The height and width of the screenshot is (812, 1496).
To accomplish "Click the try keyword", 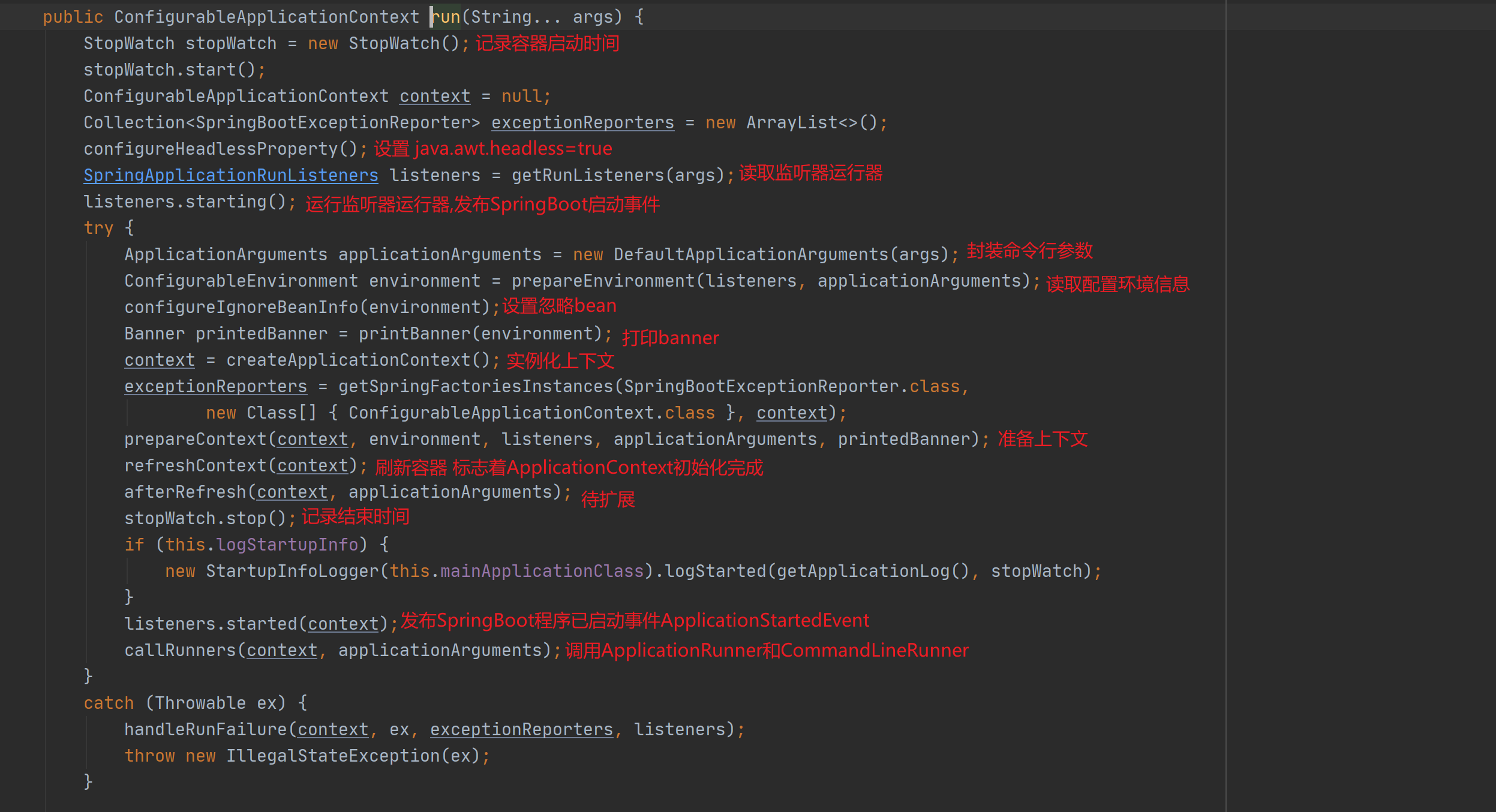I will tap(98, 228).
